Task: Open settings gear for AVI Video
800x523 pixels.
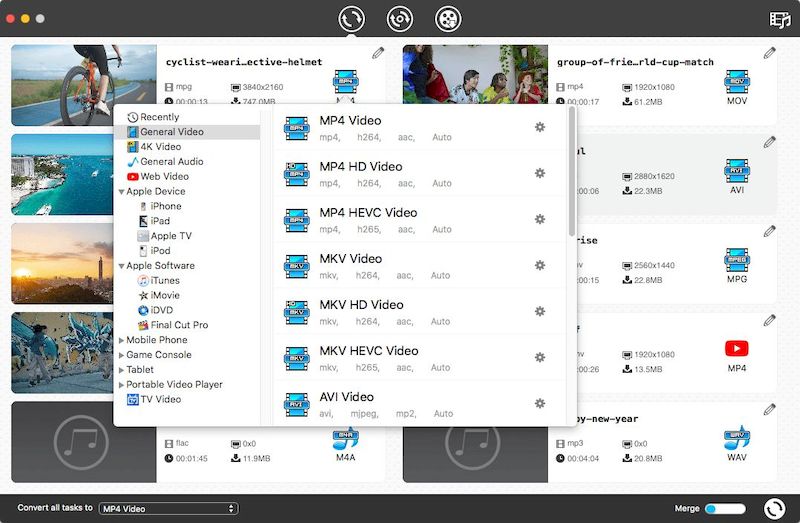Action: [x=540, y=403]
